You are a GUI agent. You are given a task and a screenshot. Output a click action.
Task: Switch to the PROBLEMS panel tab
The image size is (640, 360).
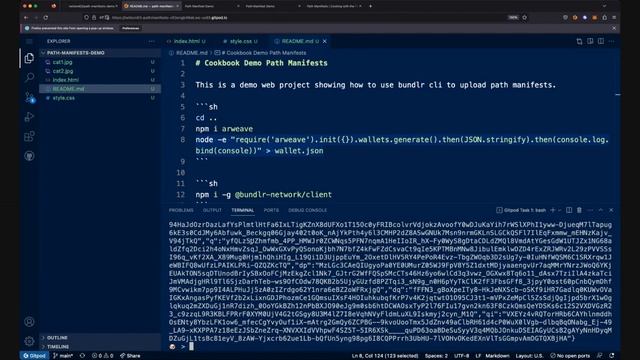tap(181, 210)
